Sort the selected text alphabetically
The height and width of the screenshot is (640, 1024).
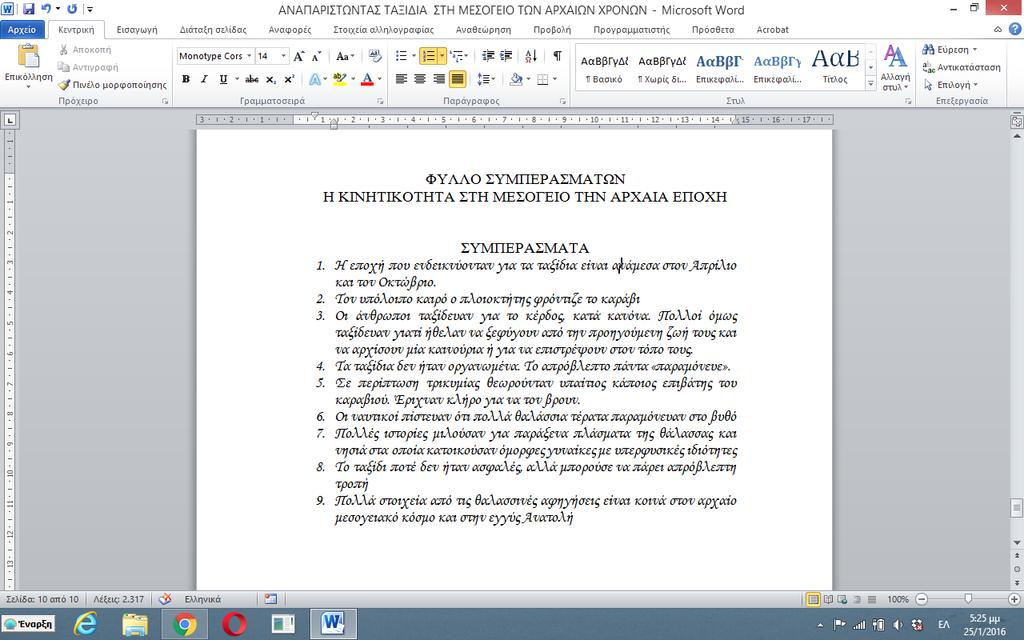[531, 56]
